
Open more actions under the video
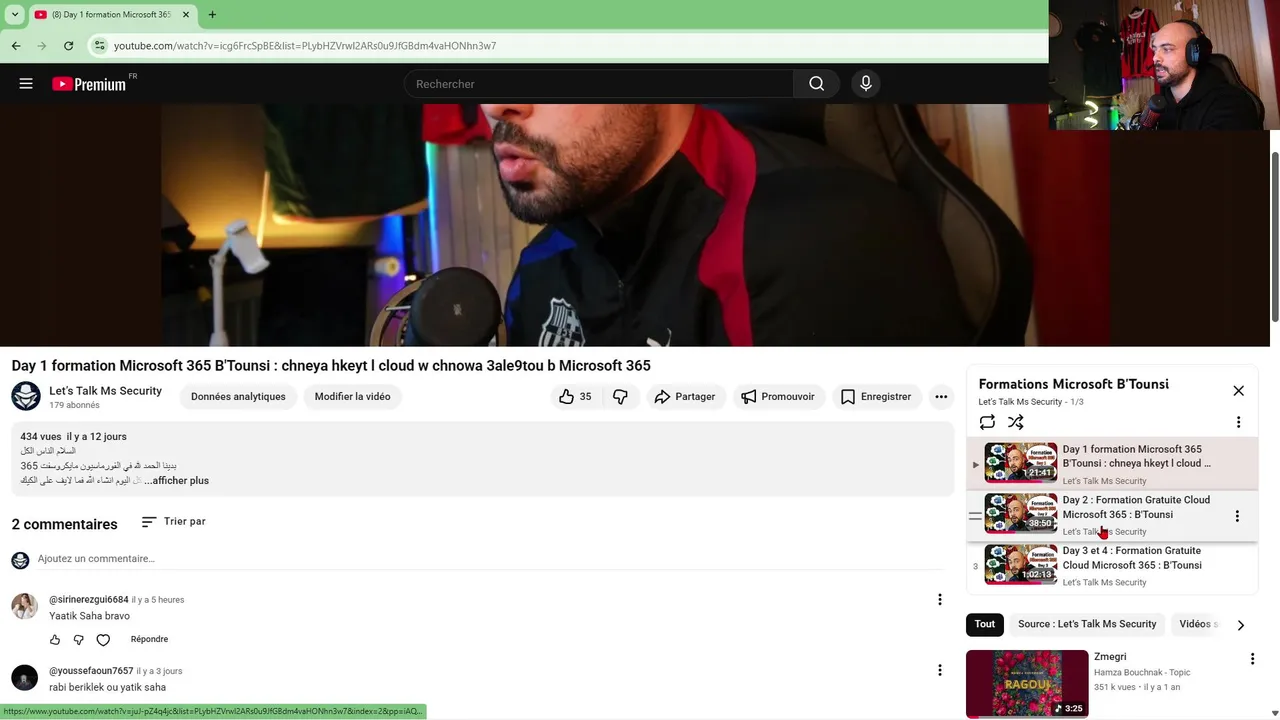click(941, 397)
